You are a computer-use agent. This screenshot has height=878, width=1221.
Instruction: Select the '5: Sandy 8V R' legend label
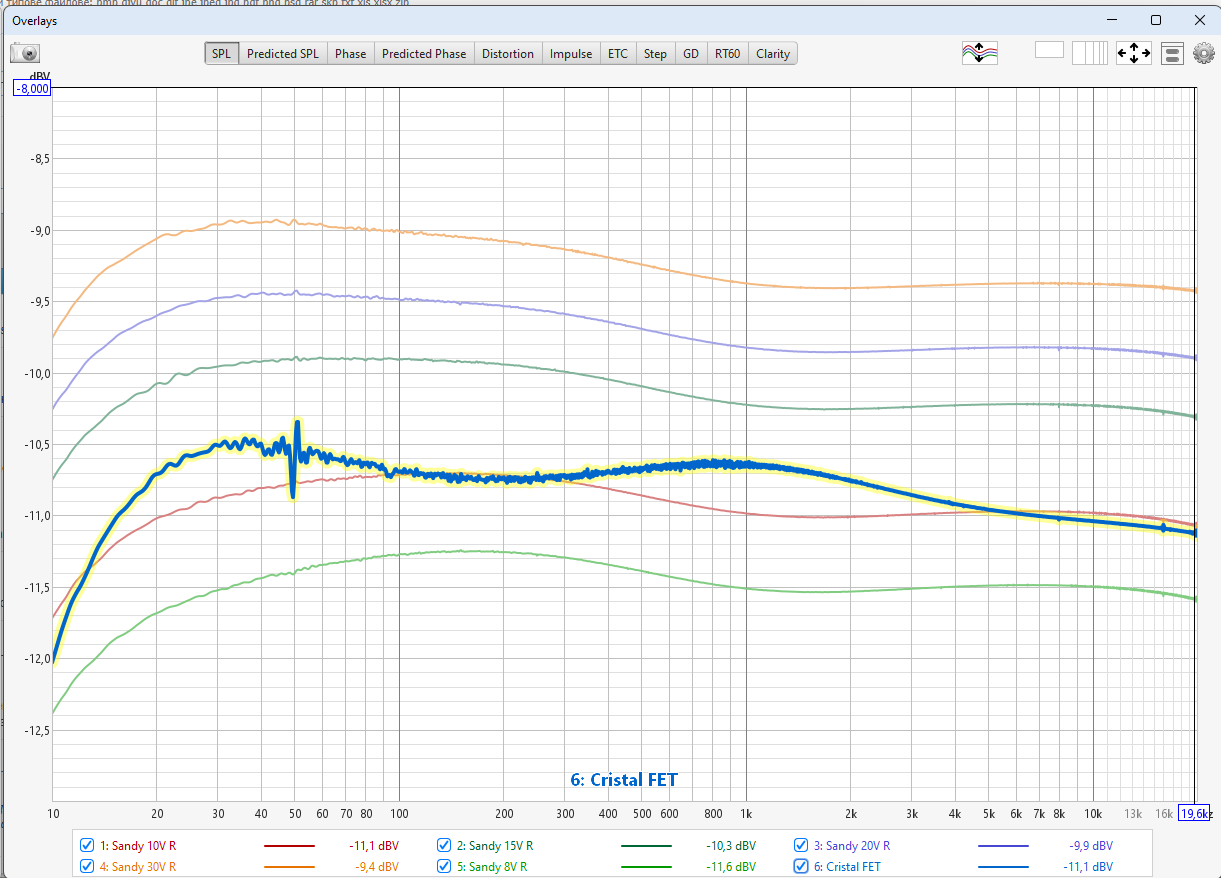pyautogui.click(x=492, y=867)
